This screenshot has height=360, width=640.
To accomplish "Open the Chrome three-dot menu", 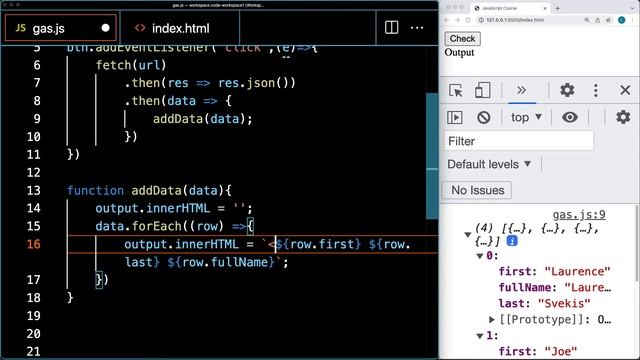I will (634, 20).
